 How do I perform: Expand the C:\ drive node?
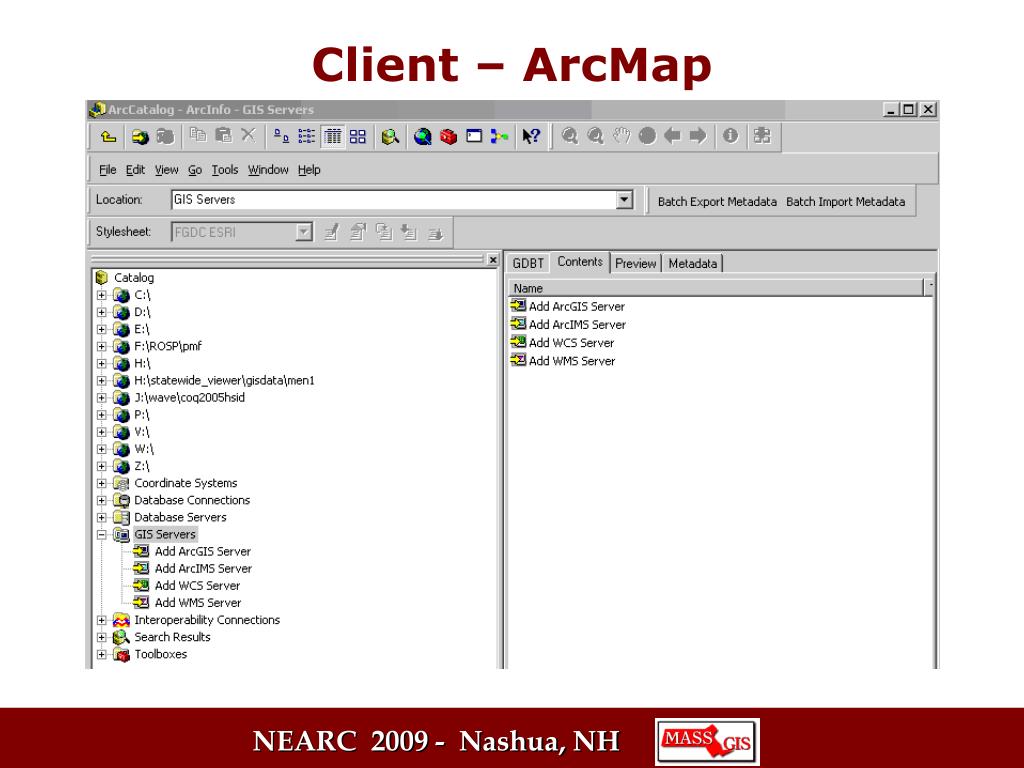(102, 295)
